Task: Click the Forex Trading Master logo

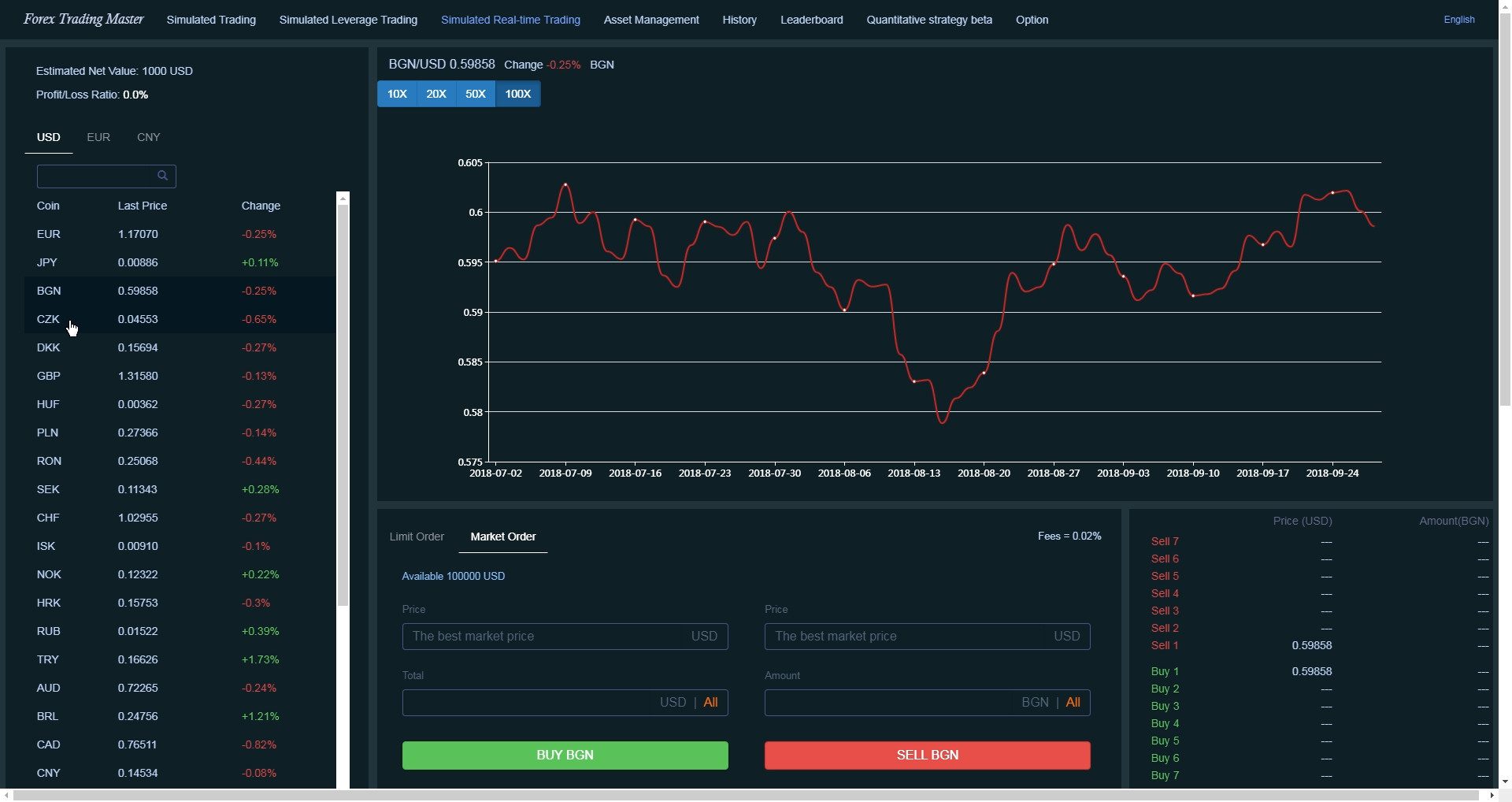Action: (x=83, y=19)
